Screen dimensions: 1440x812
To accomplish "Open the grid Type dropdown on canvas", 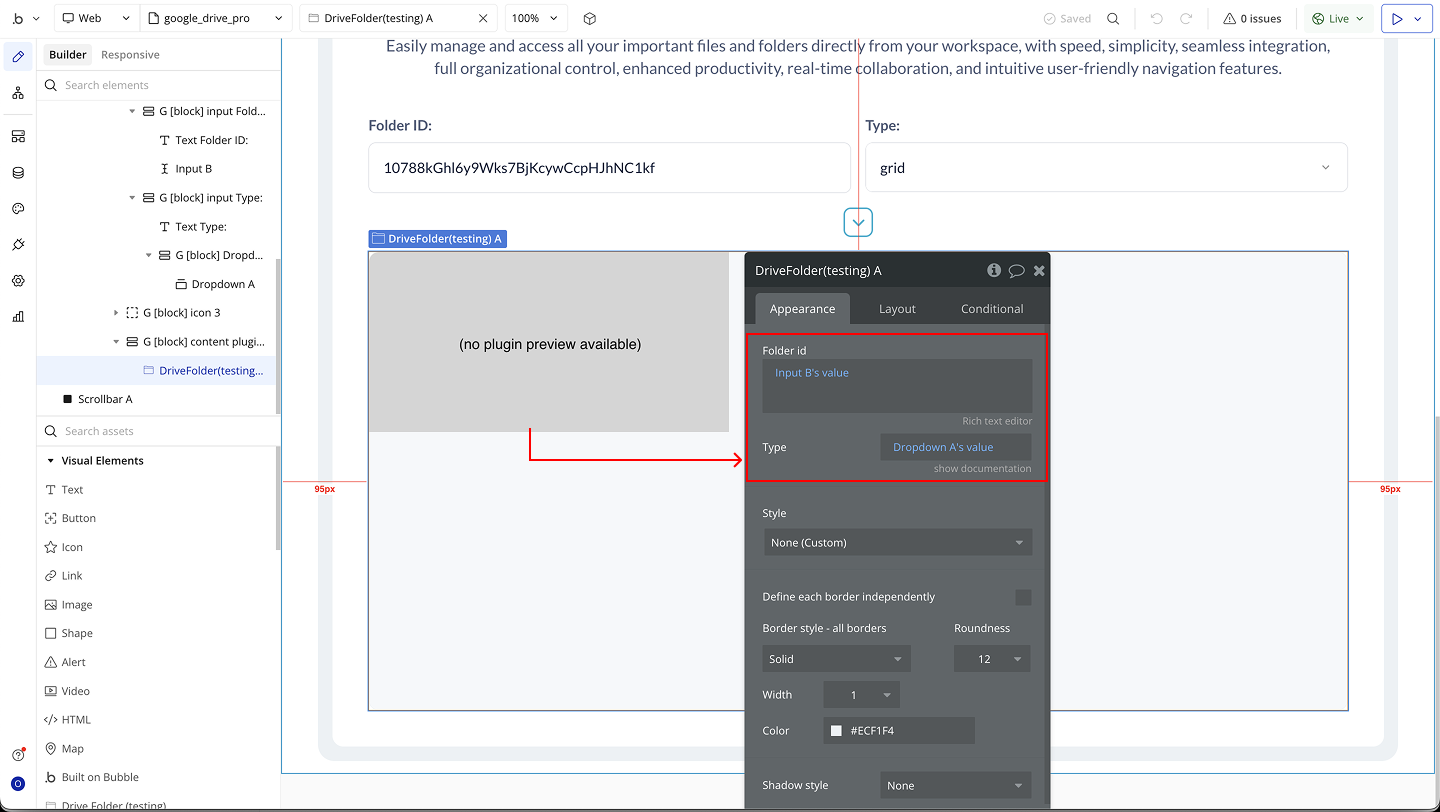I will click(x=1106, y=167).
